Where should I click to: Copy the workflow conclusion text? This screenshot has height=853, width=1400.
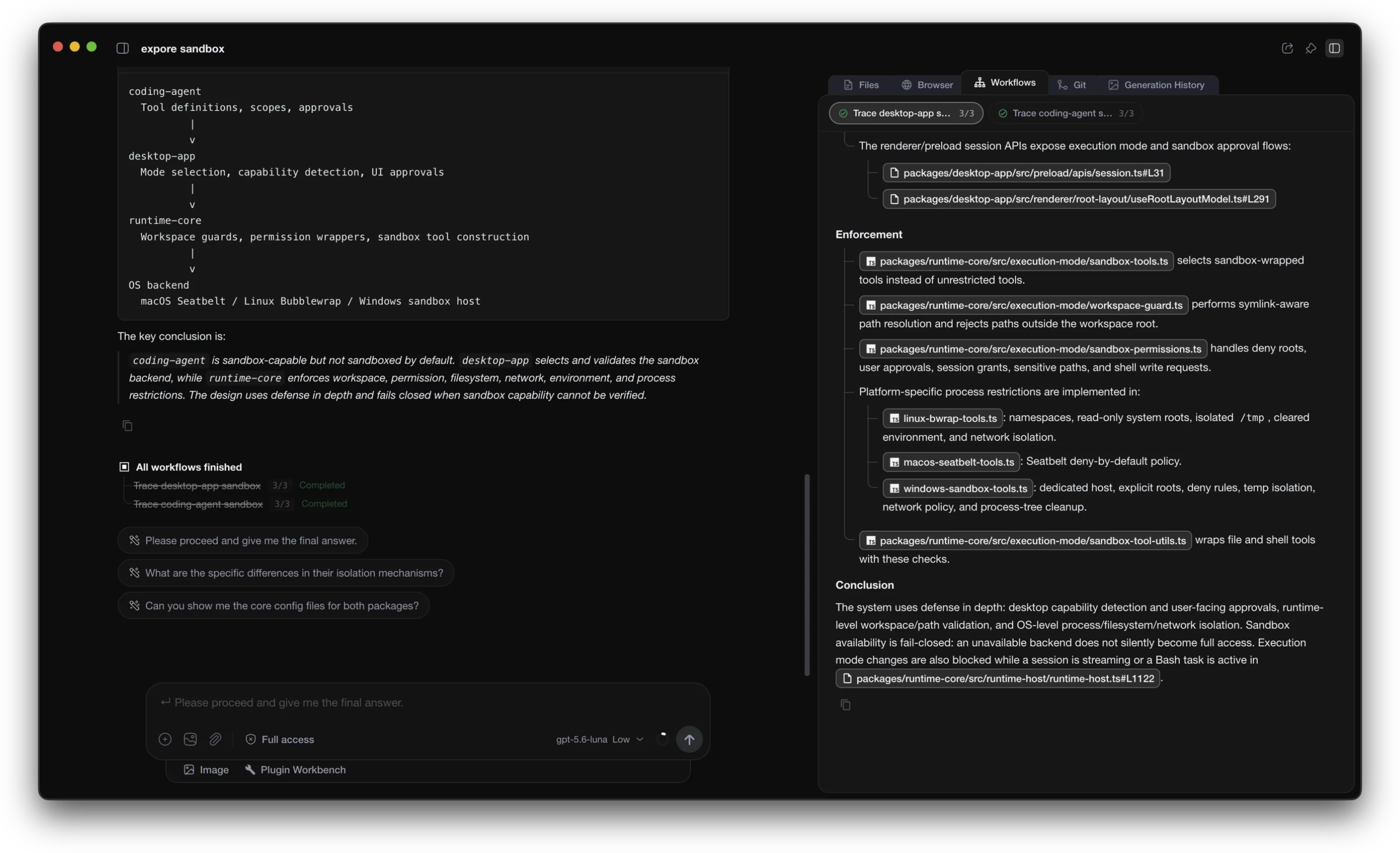846,705
